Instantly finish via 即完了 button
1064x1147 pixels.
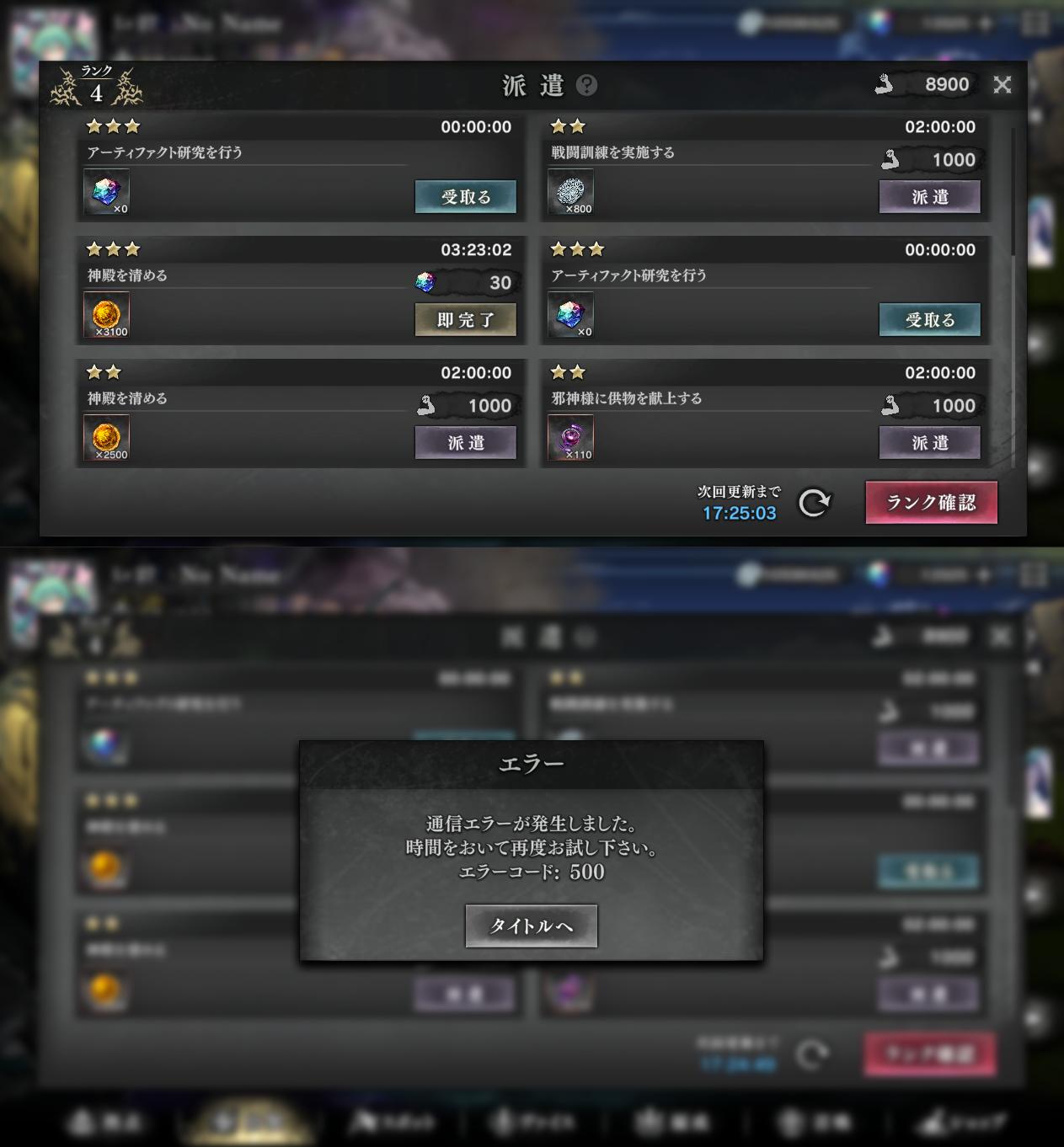click(x=466, y=320)
